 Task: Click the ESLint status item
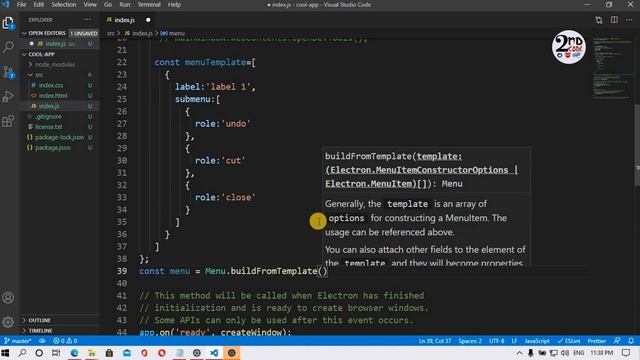pos(569,341)
